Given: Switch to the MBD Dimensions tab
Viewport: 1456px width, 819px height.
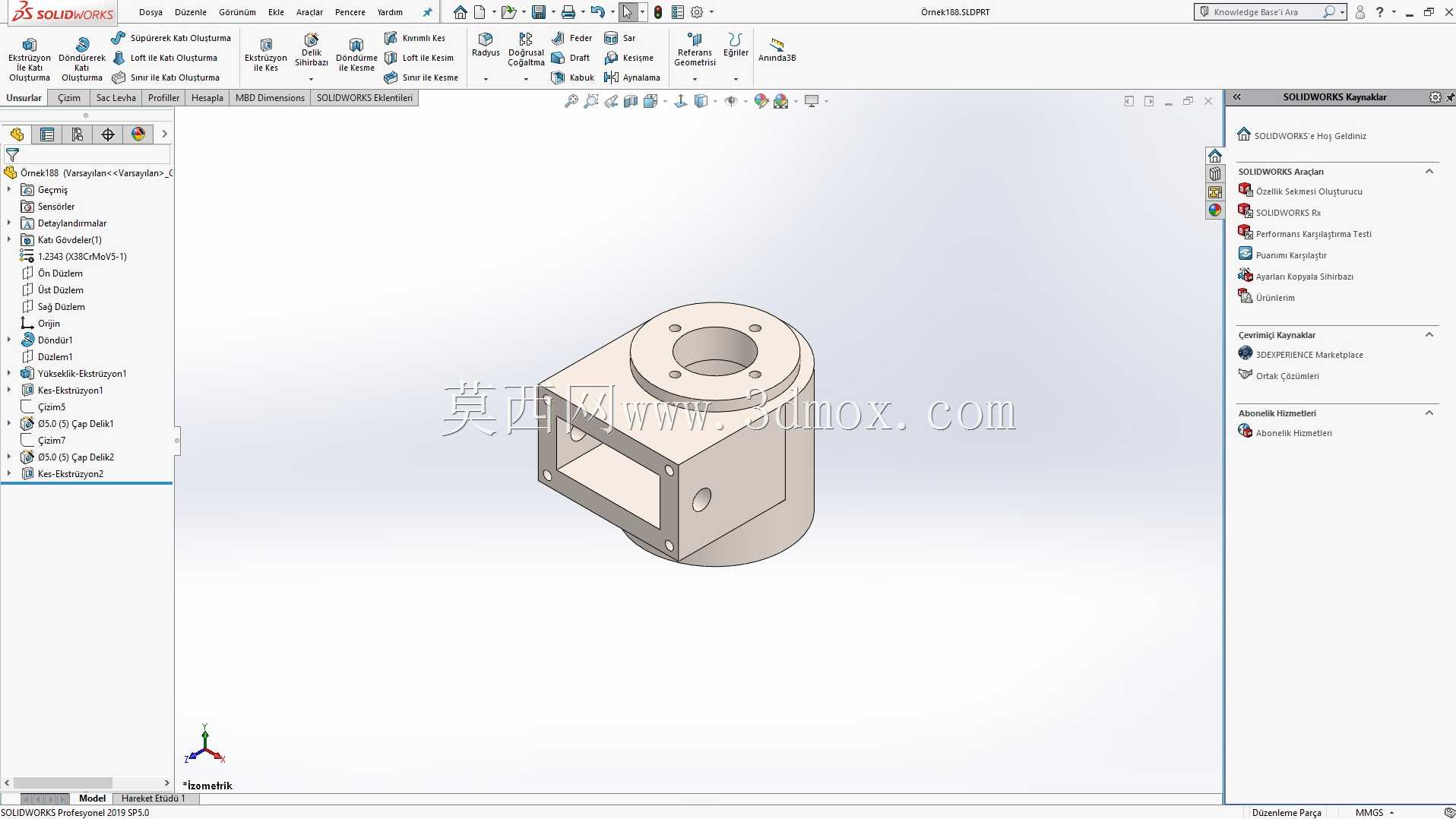Looking at the screenshot, I should [270, 98].
